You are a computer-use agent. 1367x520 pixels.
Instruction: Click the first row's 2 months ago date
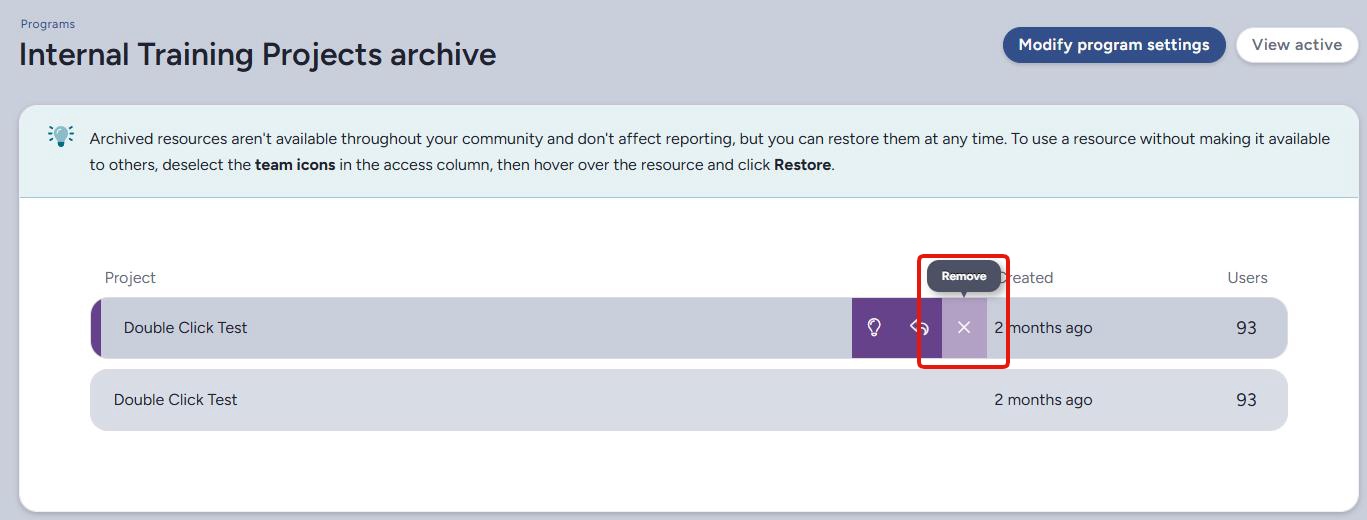(x=1044, y=328)
